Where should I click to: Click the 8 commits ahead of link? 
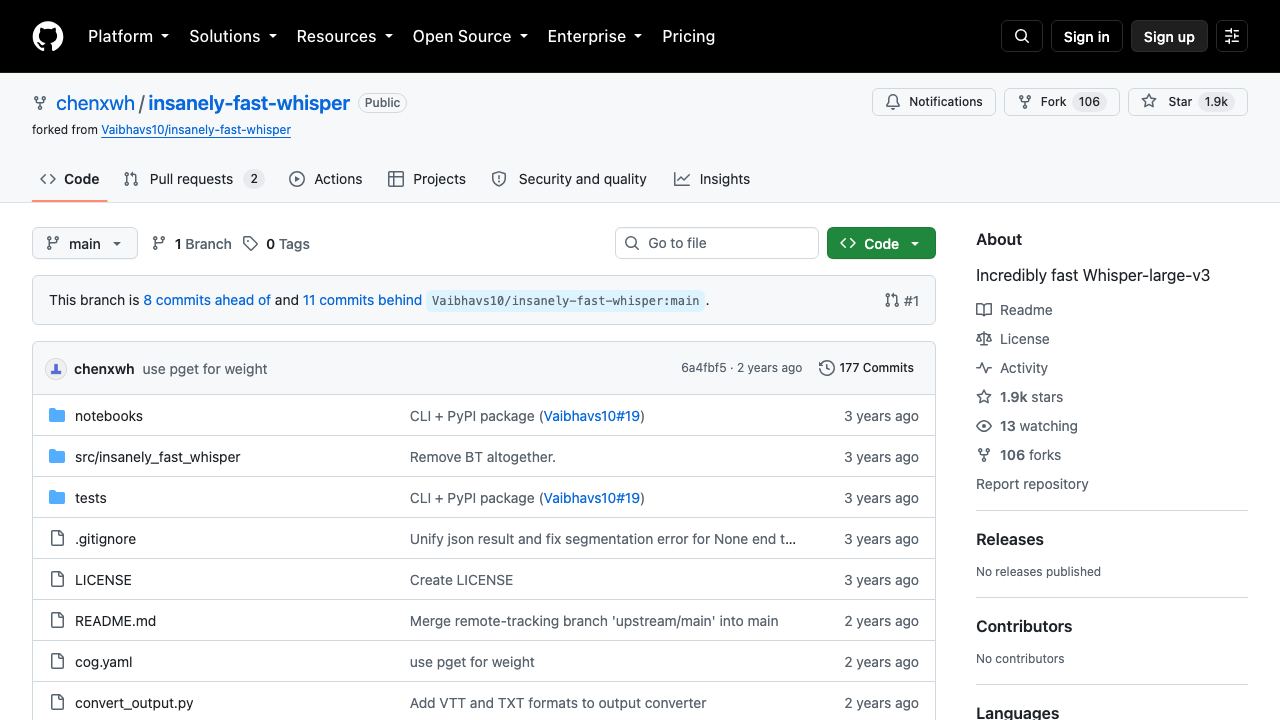(x=207, y=300)
